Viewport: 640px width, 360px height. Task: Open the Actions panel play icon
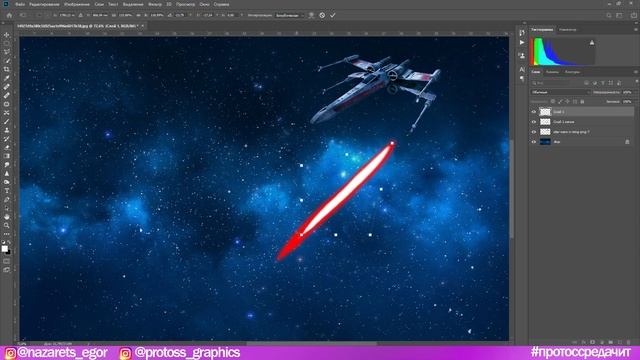click(x=522, y=42)
